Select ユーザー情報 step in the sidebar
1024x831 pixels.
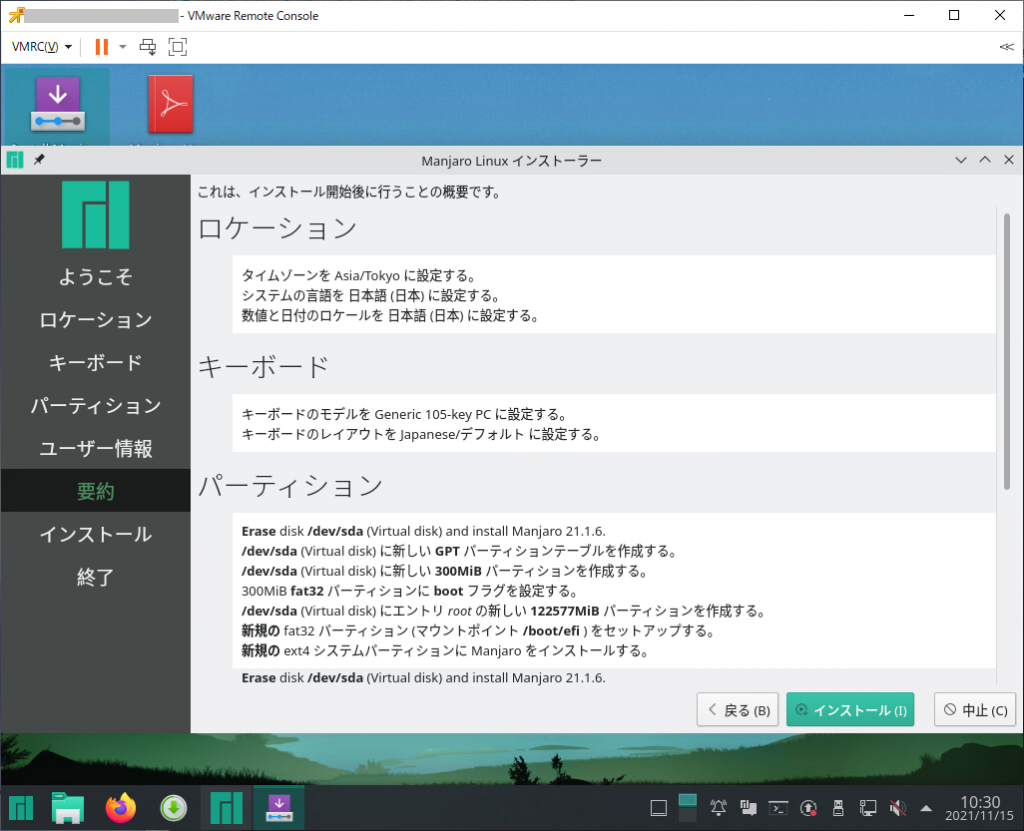[x=95, y=449]
